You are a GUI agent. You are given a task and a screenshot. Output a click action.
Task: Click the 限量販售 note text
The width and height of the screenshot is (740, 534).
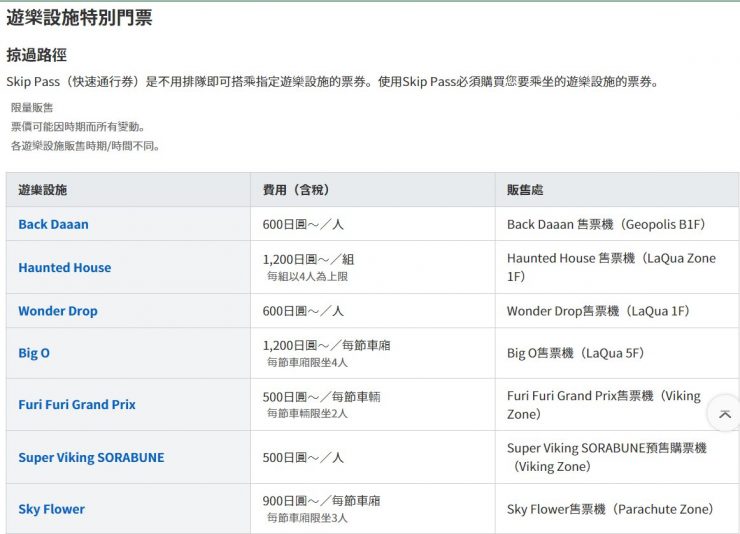32,107
